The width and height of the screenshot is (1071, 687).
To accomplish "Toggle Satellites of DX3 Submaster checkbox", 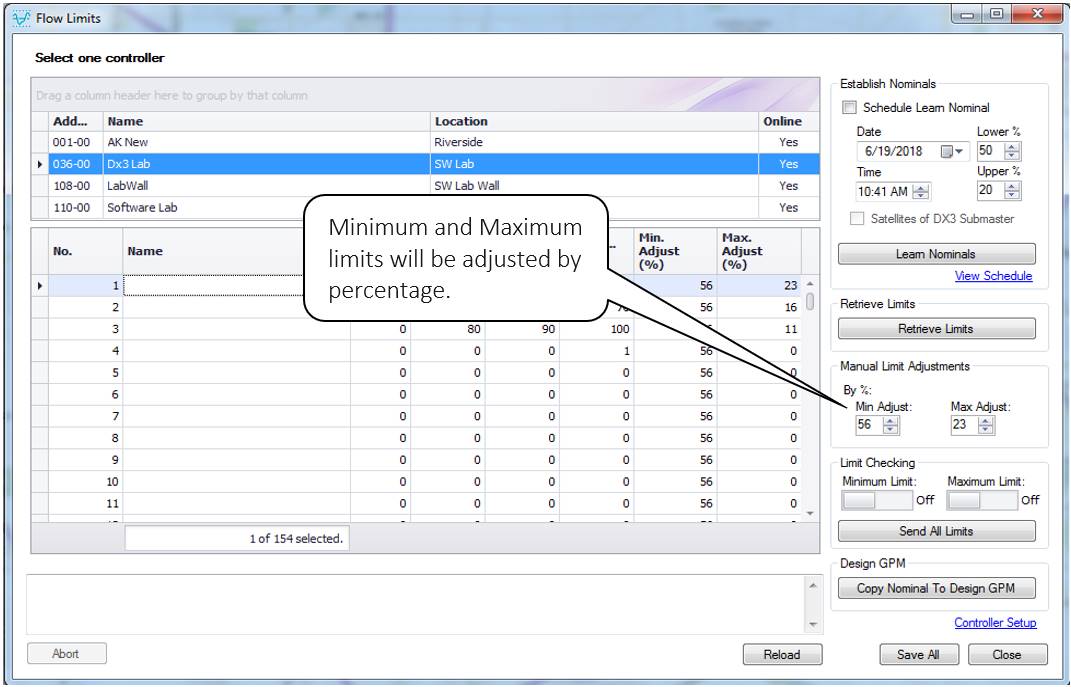I will pos(857,219).
